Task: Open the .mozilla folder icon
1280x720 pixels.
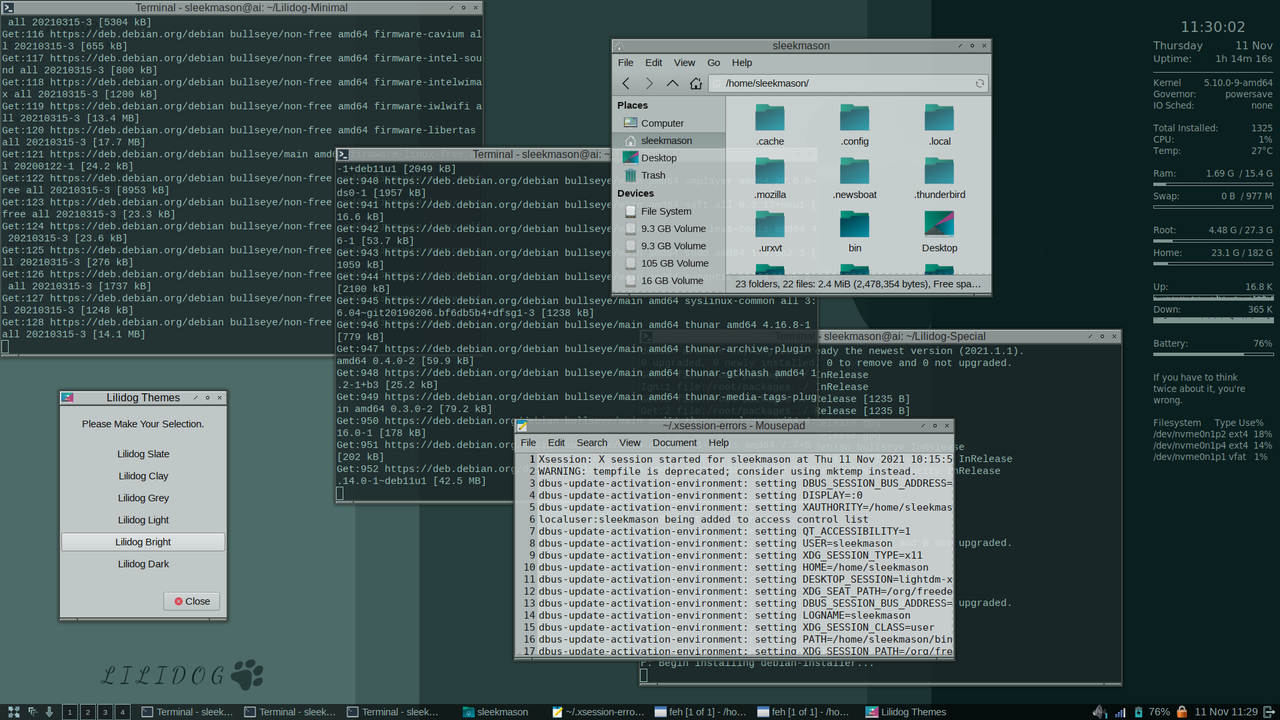Action: click(770, 171)
